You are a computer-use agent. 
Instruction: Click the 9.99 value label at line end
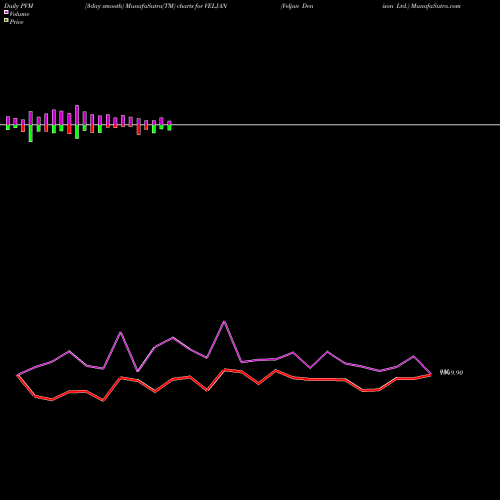pyautogui.click(x=452, y=372)
